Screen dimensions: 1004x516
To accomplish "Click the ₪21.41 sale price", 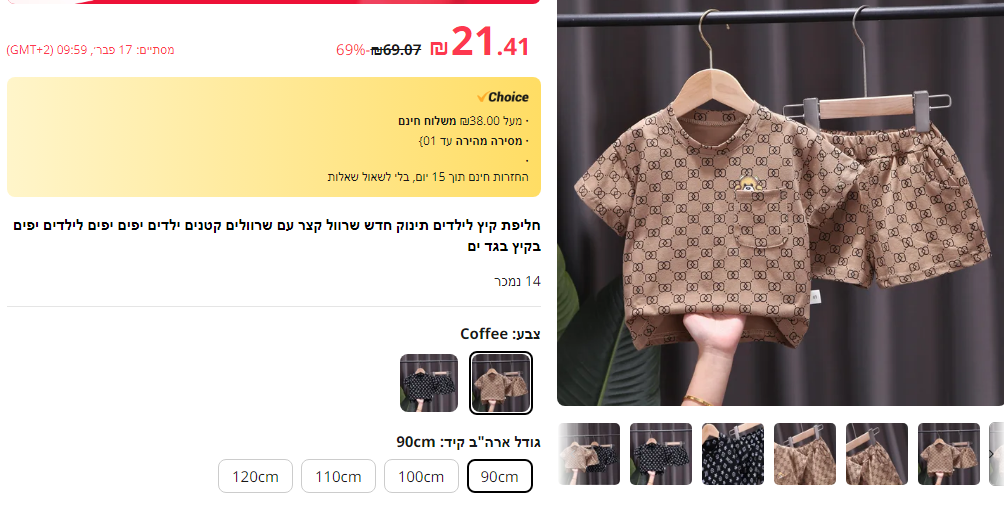I will [x=480, y=43].
